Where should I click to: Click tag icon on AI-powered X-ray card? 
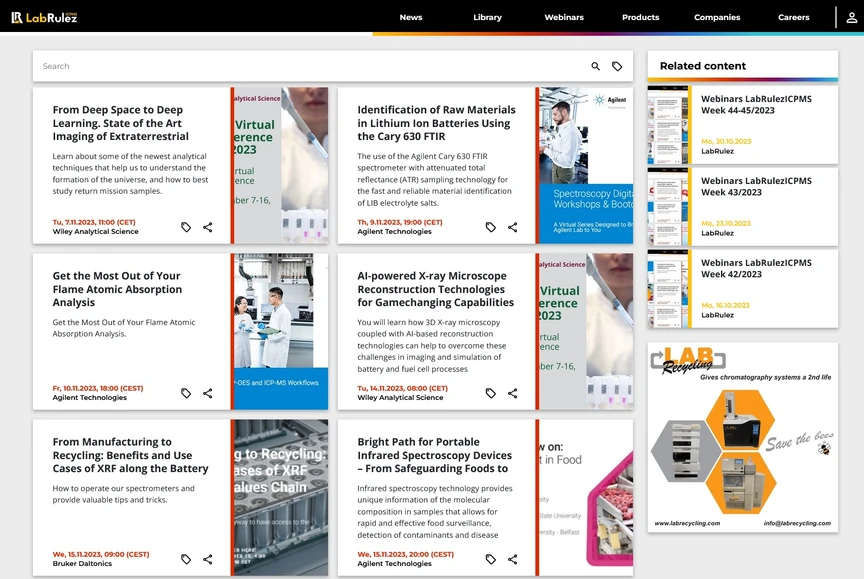[x=491, y=393]
